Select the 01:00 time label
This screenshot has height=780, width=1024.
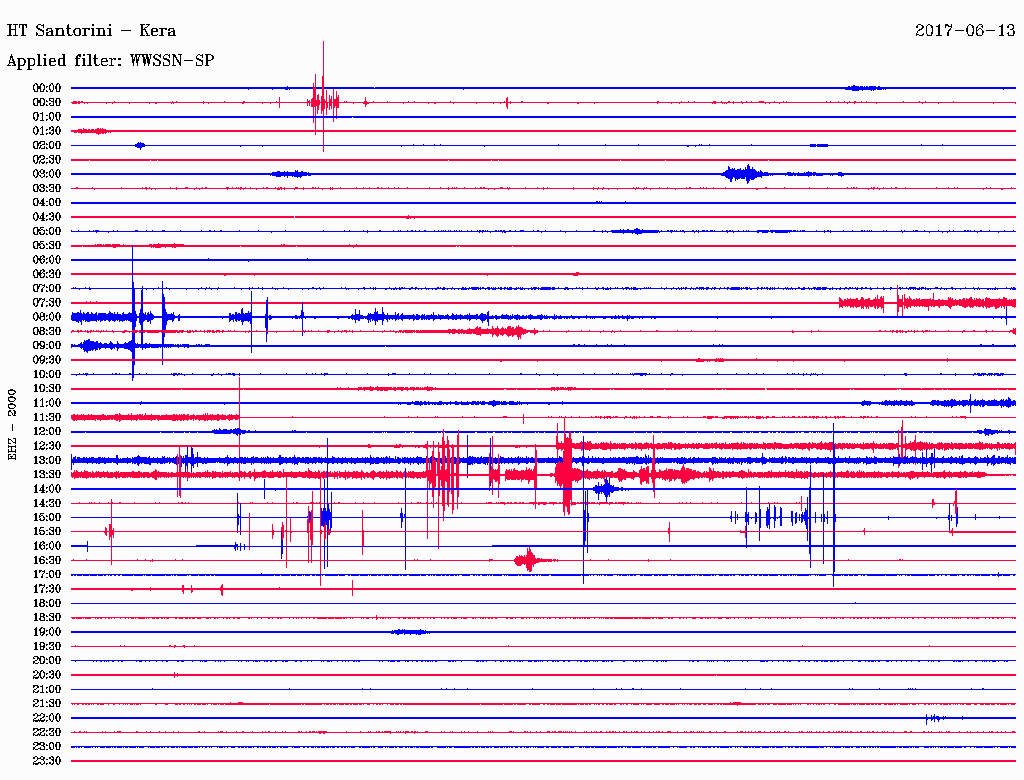tap(47, 117)
